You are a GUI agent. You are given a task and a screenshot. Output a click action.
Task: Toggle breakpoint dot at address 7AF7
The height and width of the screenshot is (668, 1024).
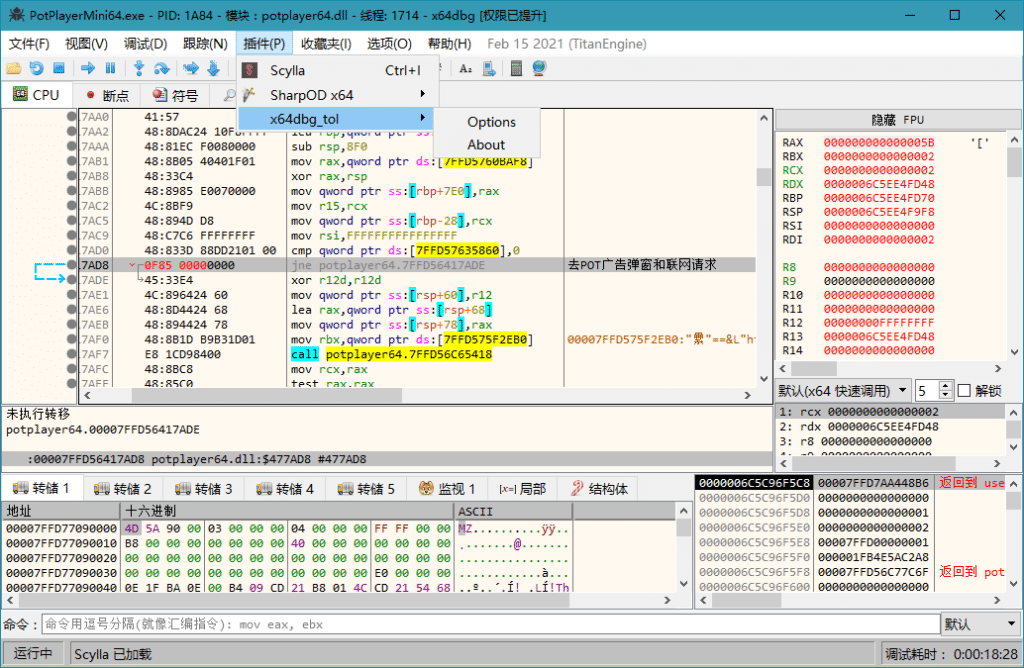72,355
